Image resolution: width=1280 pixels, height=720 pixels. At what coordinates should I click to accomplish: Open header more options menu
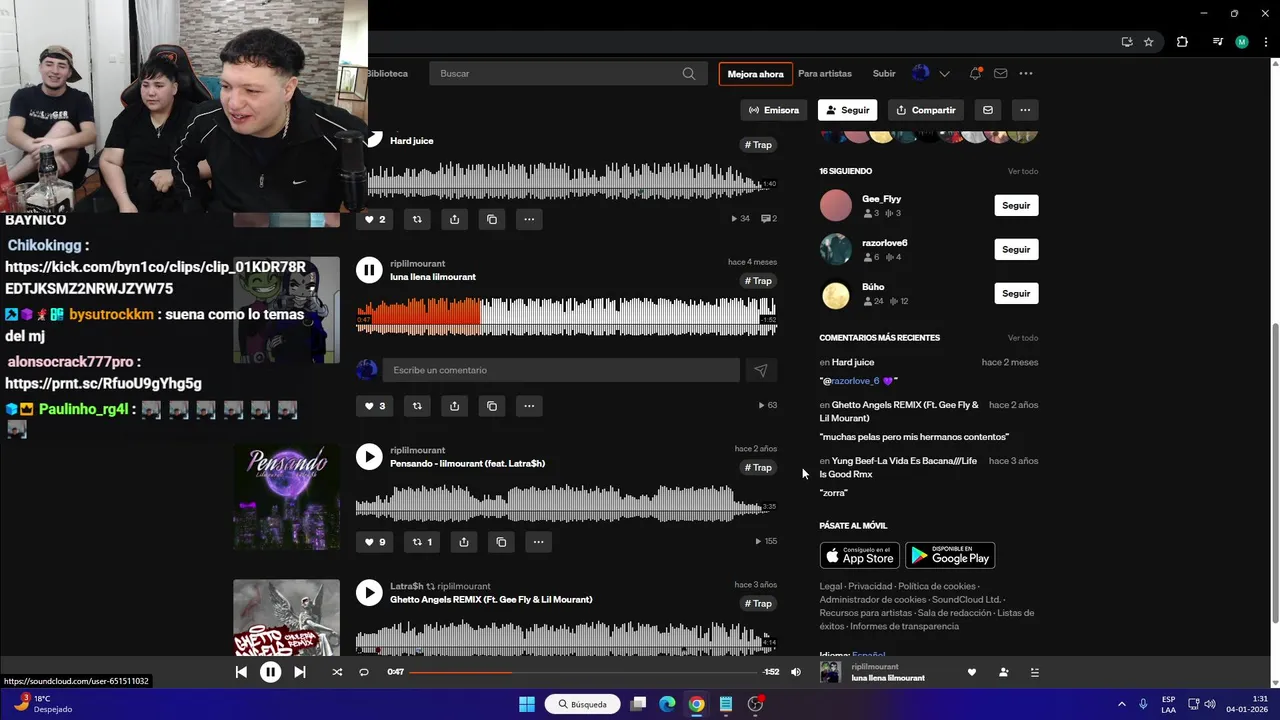pos(1026,73)
